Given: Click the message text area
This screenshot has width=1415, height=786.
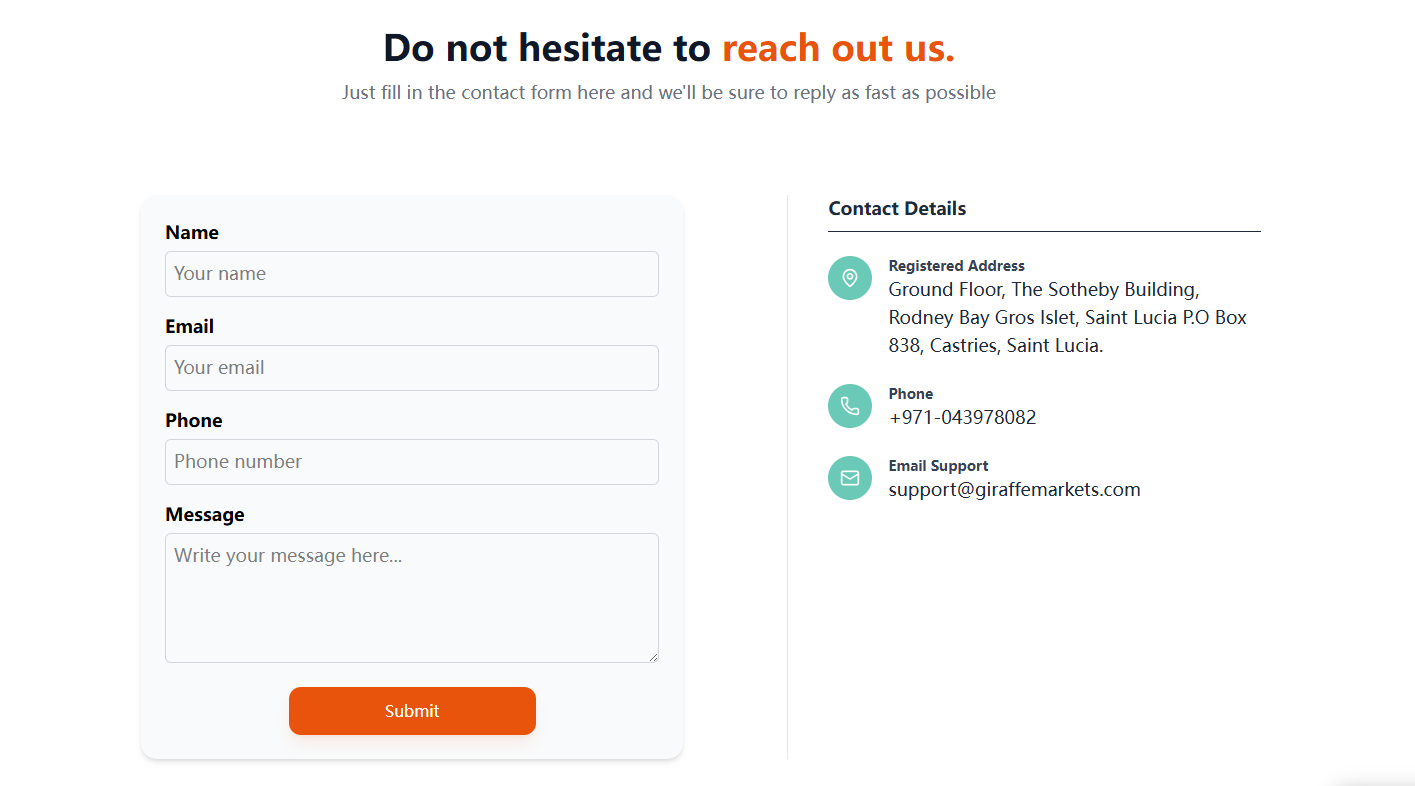Looking at the screenshot, I should point(411,597).
